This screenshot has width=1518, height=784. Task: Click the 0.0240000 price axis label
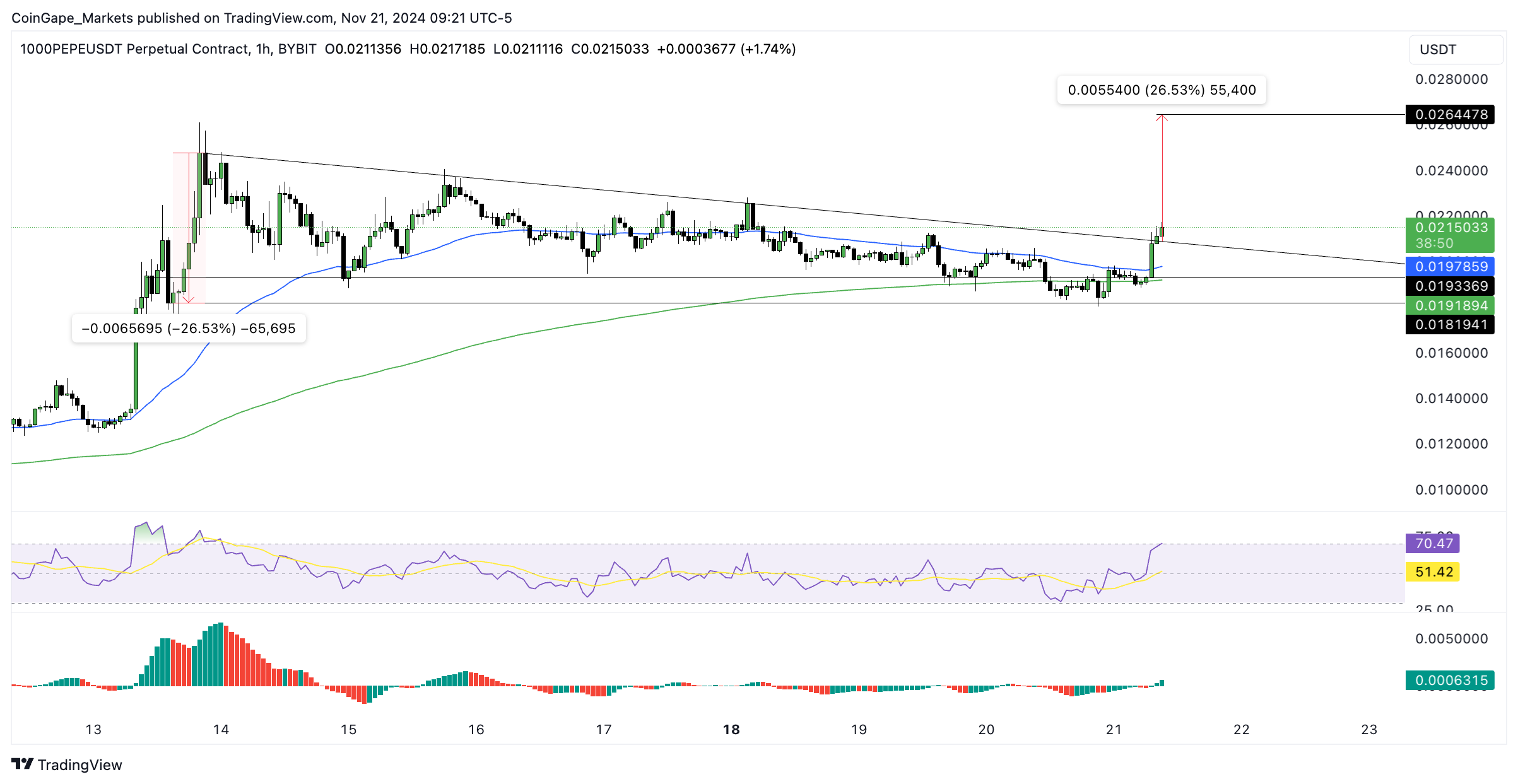[x=1451, y=170]
